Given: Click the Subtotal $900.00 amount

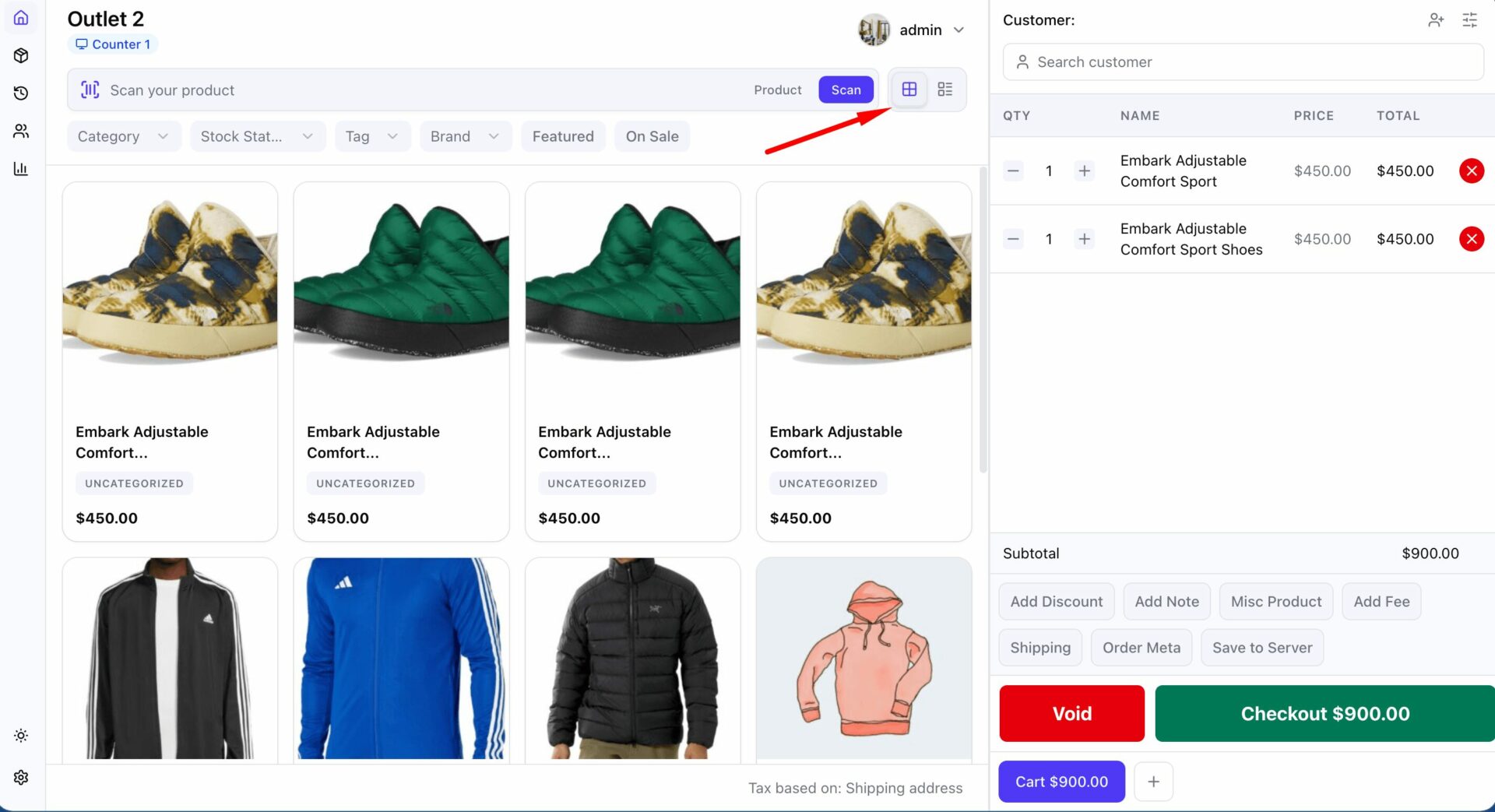Looking at the screenshot, I should (x=1430, y=554).
